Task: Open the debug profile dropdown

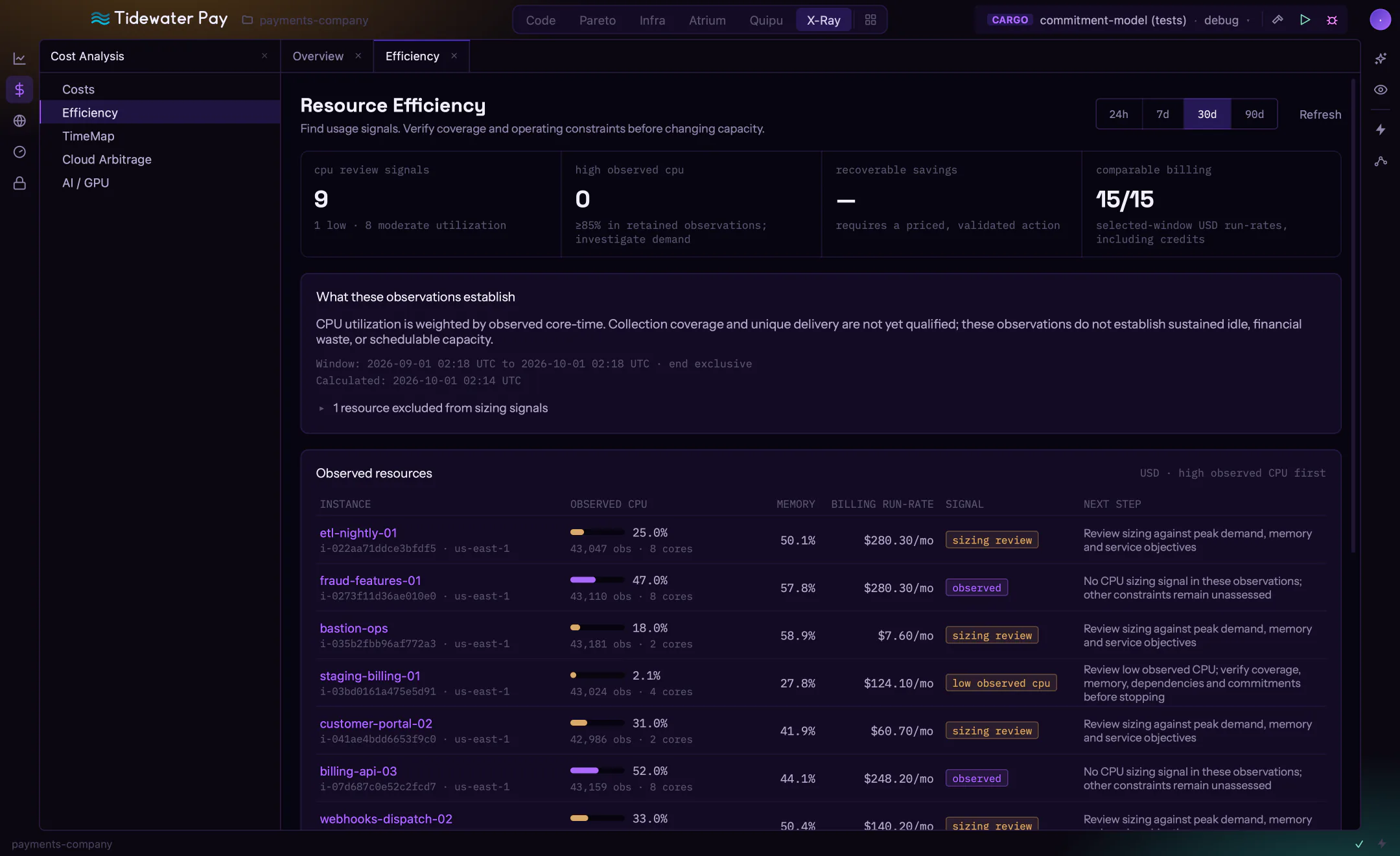Action: [1226, 20]
